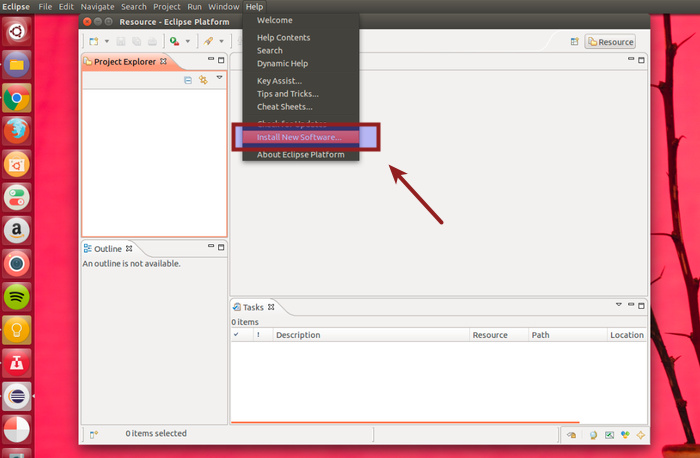Click the flashlight Search toolbar icon
The height and width of the screenshot is (458, 700).
pyautogui.click(x=208, y=42)
